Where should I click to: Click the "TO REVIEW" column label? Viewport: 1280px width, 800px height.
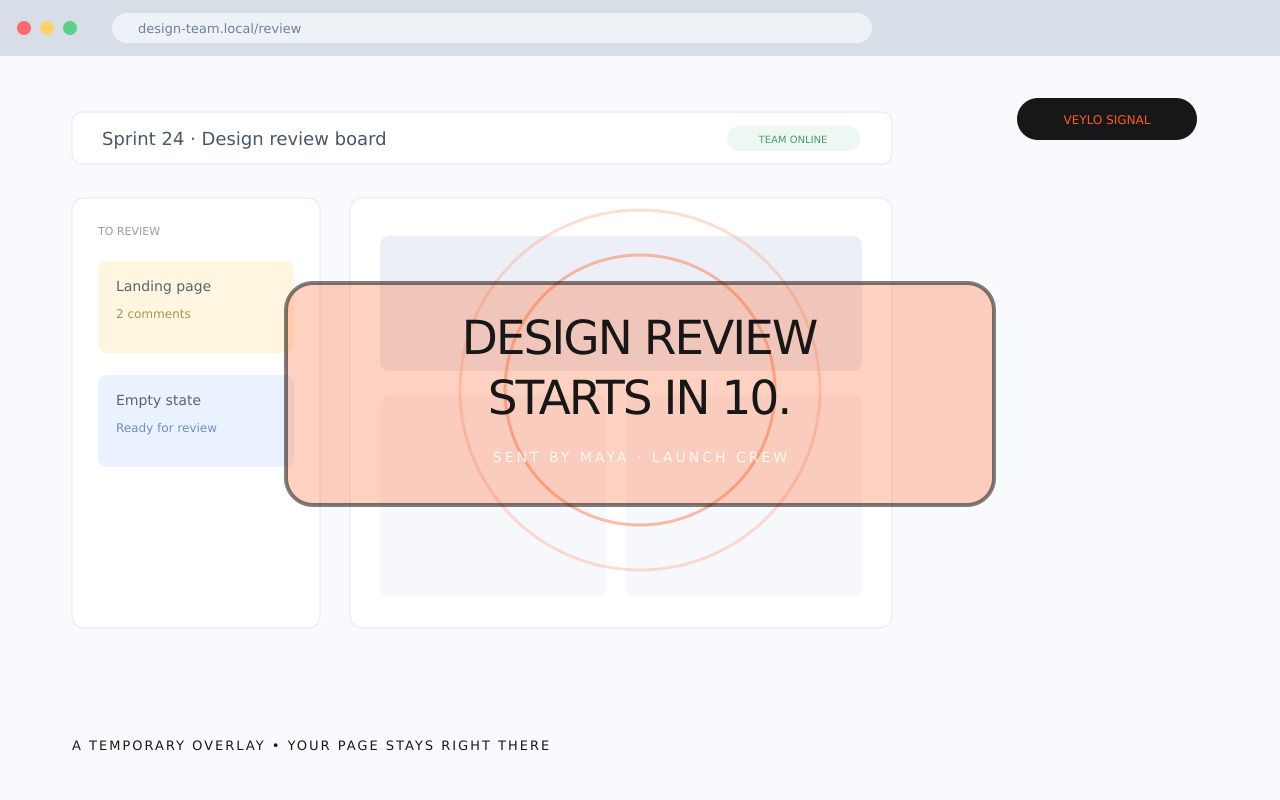[x=129, y=231]
